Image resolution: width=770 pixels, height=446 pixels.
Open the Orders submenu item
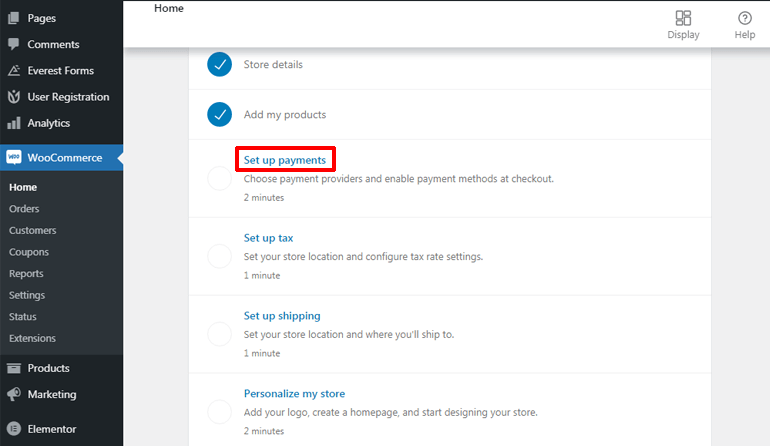coord(24,209)
